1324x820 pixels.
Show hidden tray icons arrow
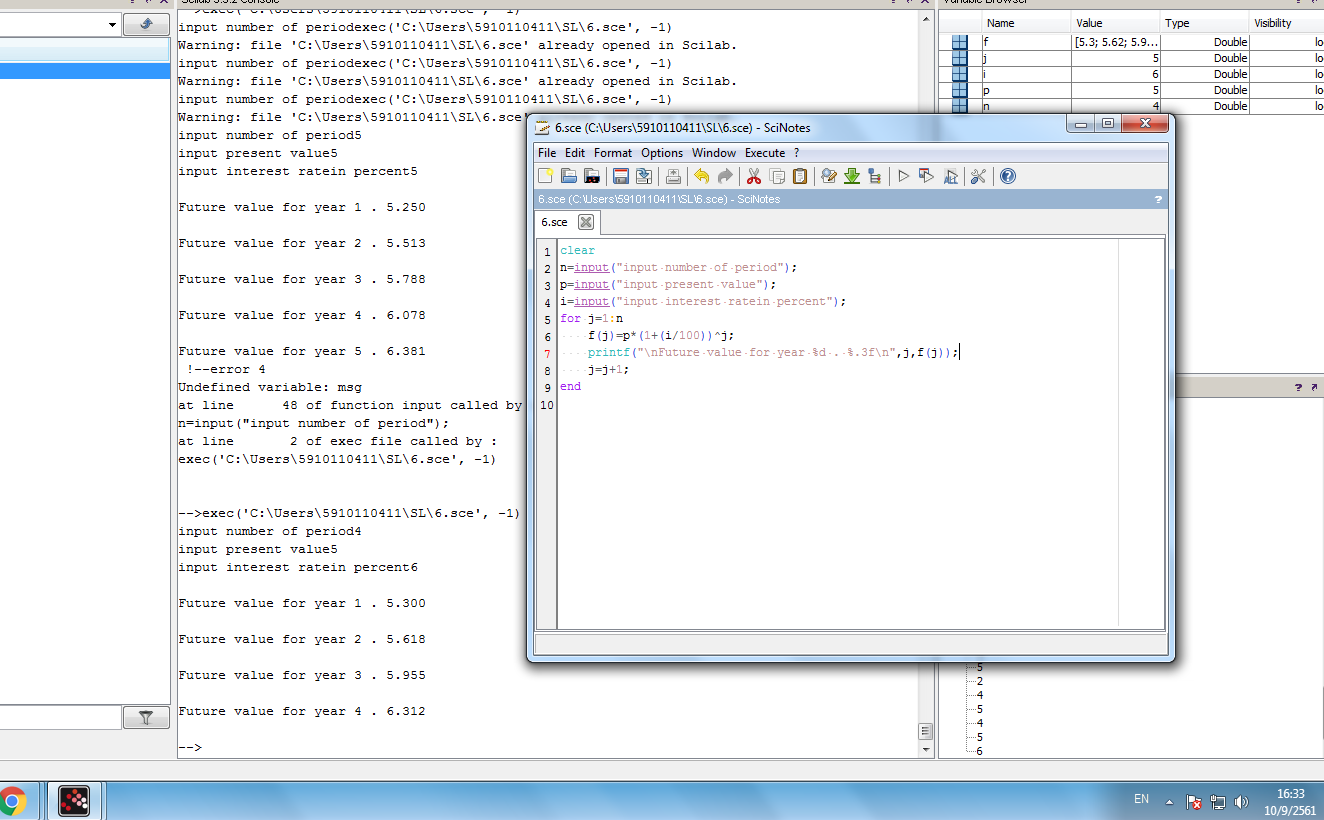[x=1169, y=801]
